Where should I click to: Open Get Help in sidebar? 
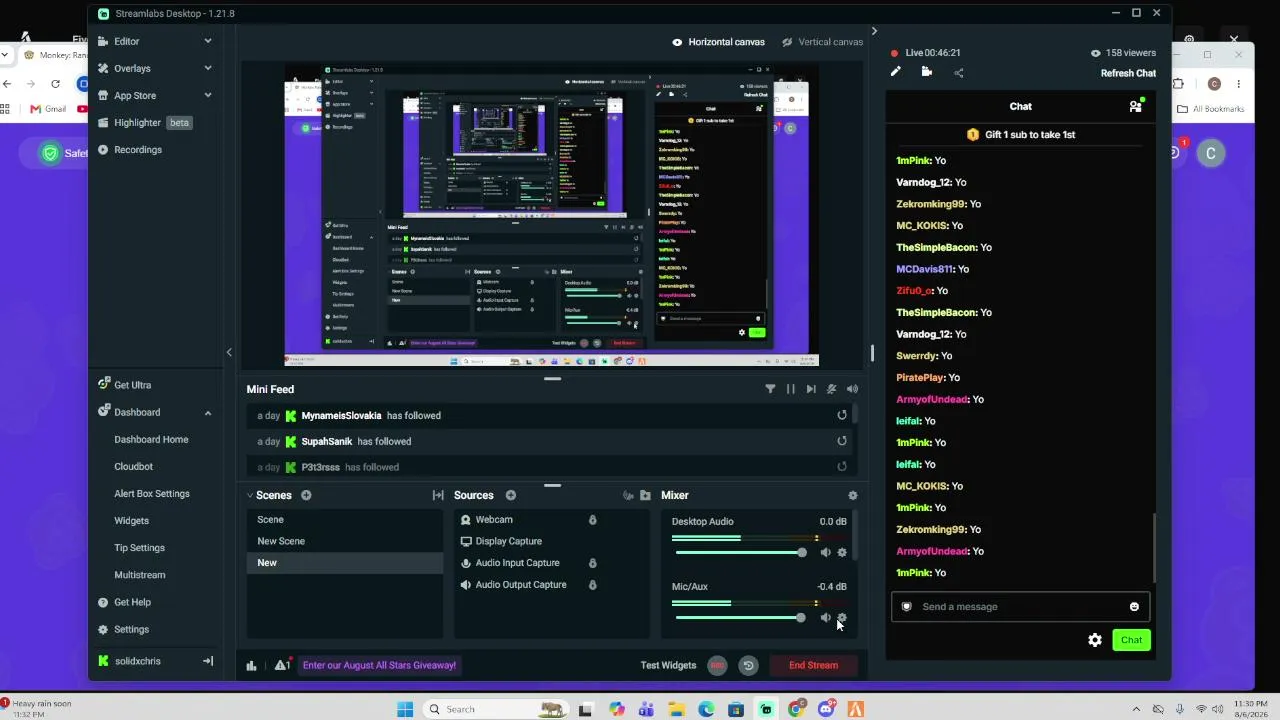tap(132, 602)
